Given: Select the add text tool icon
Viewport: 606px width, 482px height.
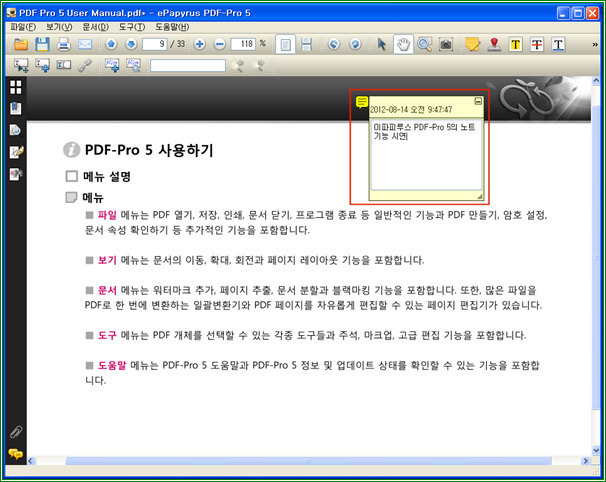Looking at the screenshot, I should point(42,65).
